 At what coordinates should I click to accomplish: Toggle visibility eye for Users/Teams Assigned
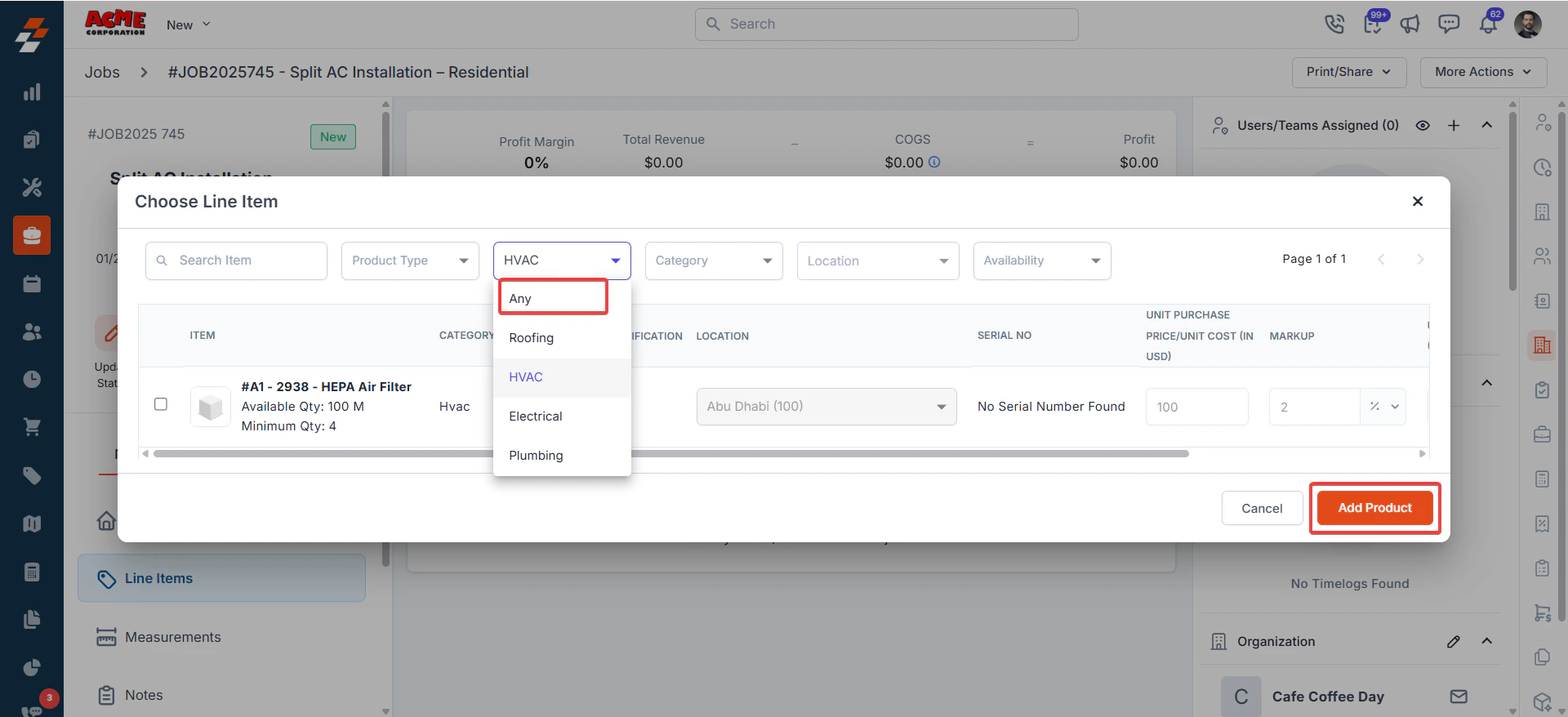click(1423, 125)
